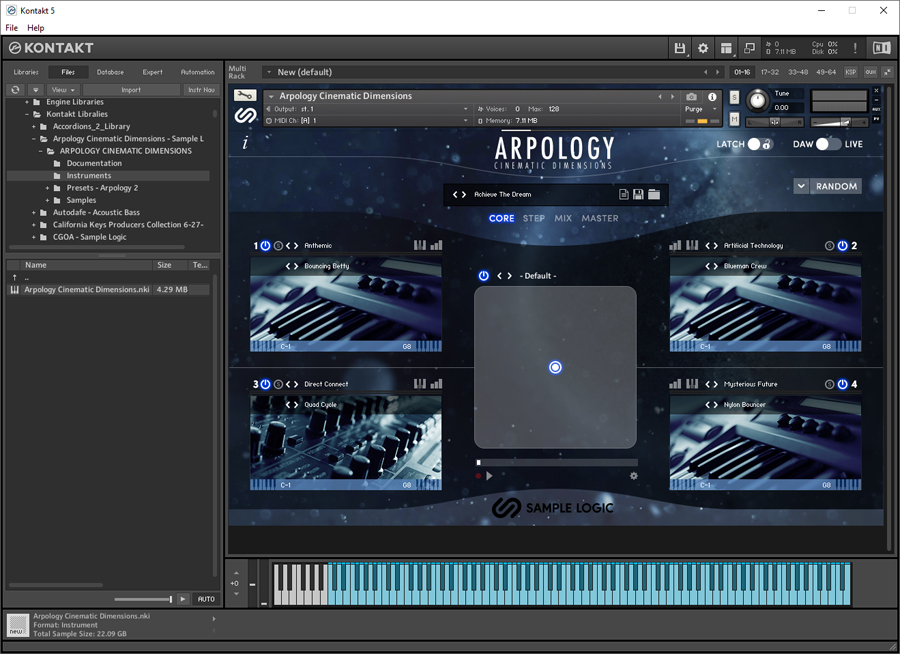The image size is (900, 654).
Task: Expand the Presets - Arpology 2 folder
Action: (47, 188)
